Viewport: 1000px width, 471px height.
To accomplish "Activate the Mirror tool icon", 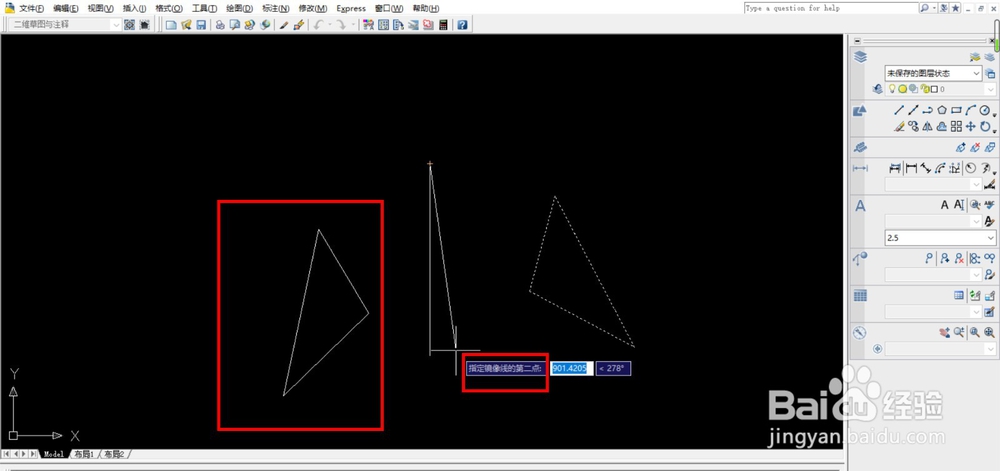I will [x=927, y=126].
